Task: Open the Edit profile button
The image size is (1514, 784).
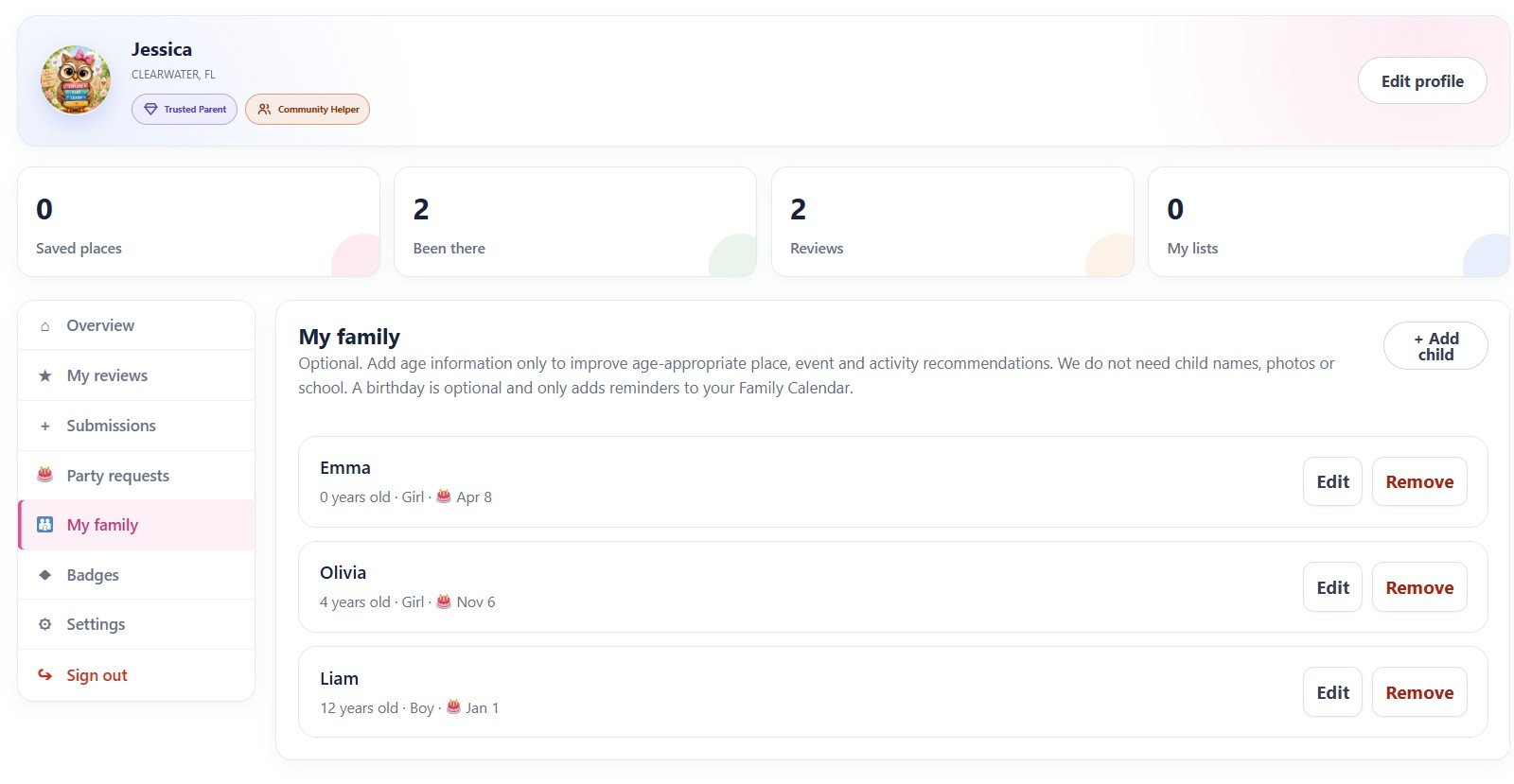Action: pos(1422,81)
